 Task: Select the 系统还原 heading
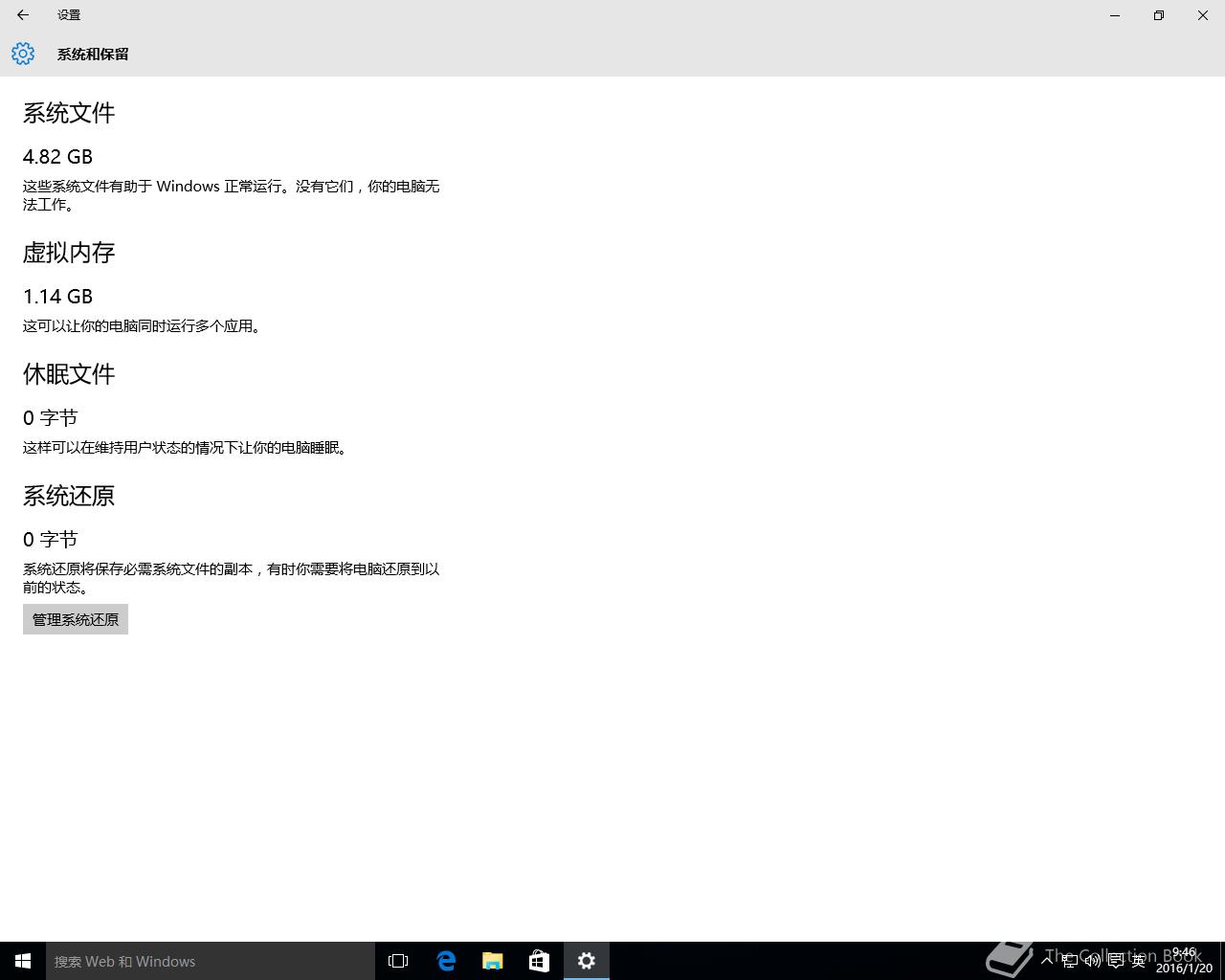point(69,496)
